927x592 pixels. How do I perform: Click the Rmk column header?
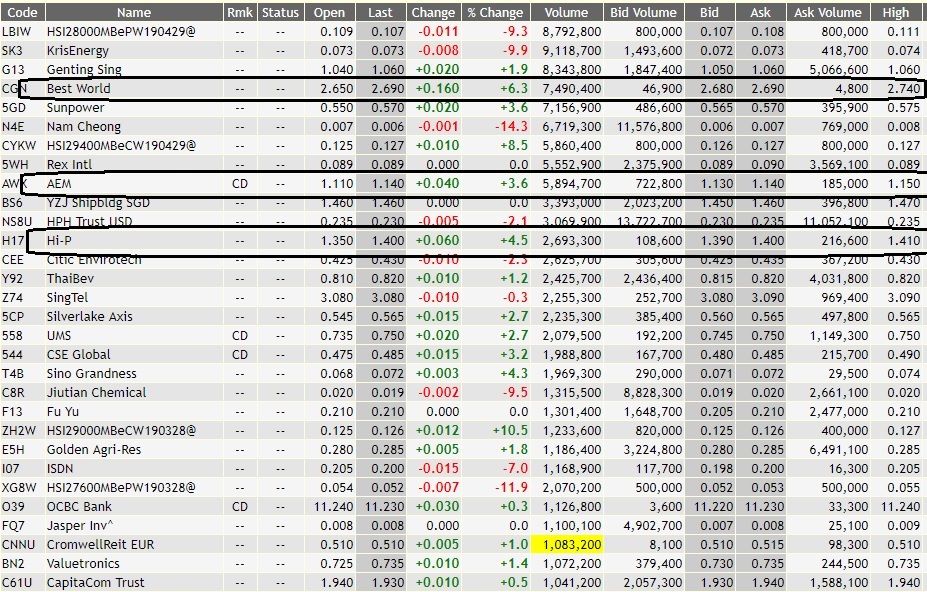coord(240,12)
